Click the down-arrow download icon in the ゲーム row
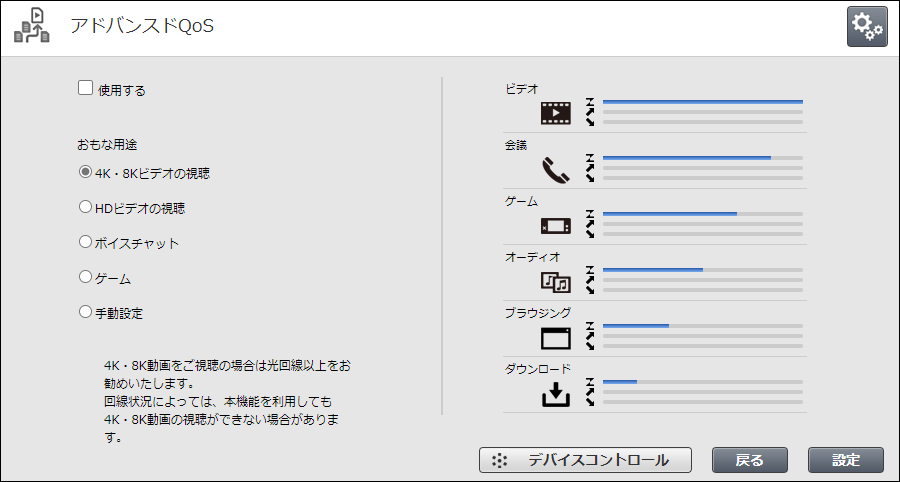Image resolution: width=900 pixels, height=482 pixels. [590, 234]
